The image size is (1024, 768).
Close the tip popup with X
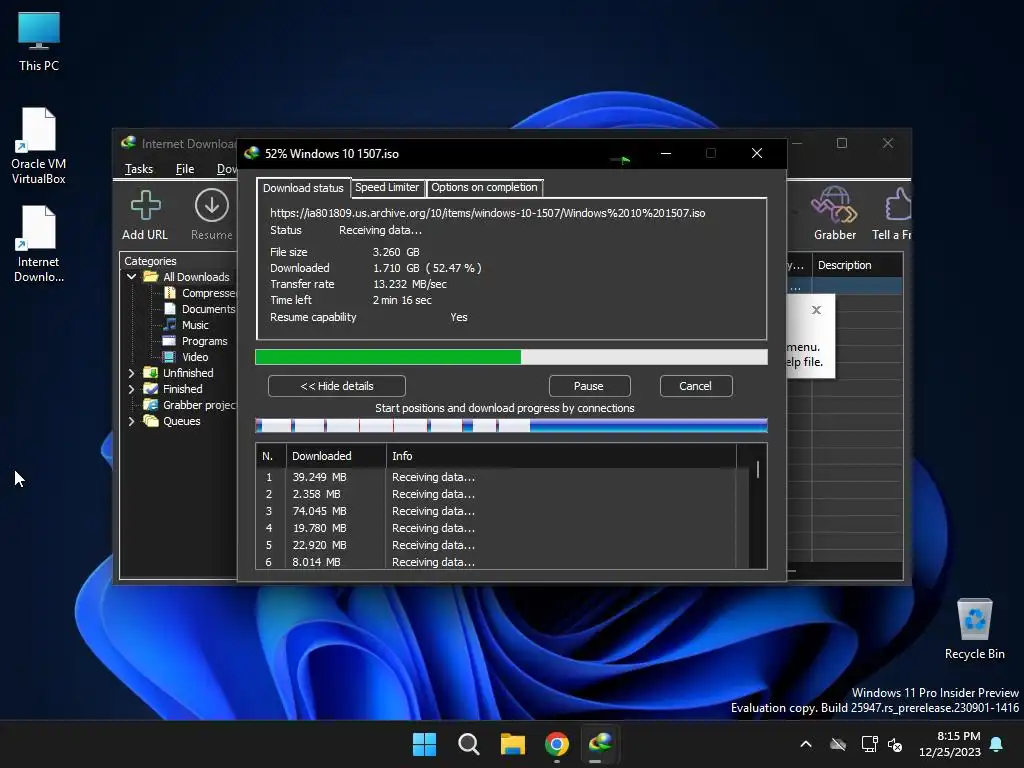tap(816, 310)
